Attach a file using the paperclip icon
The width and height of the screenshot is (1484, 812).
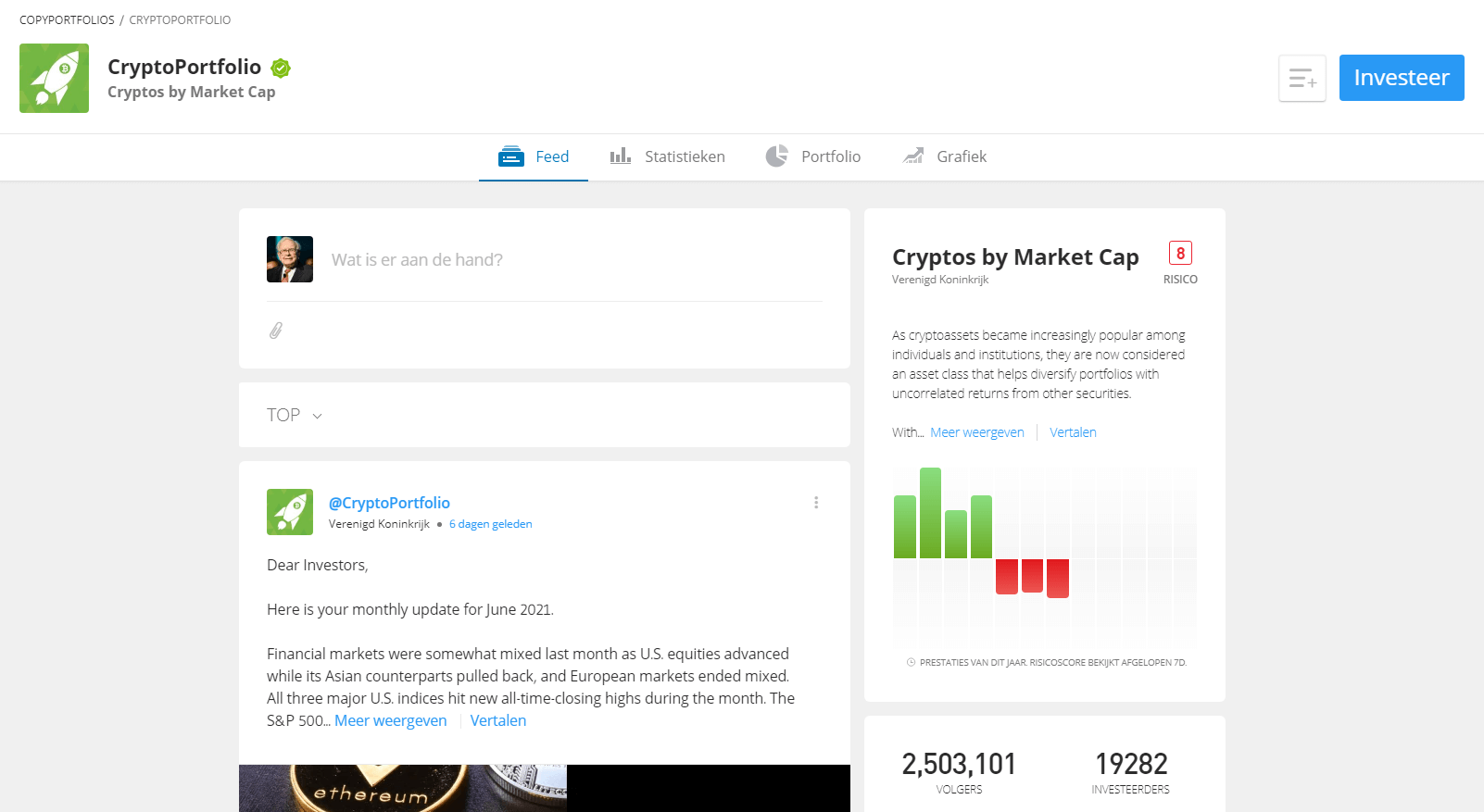pyautogui.click(x=276, y=331)
